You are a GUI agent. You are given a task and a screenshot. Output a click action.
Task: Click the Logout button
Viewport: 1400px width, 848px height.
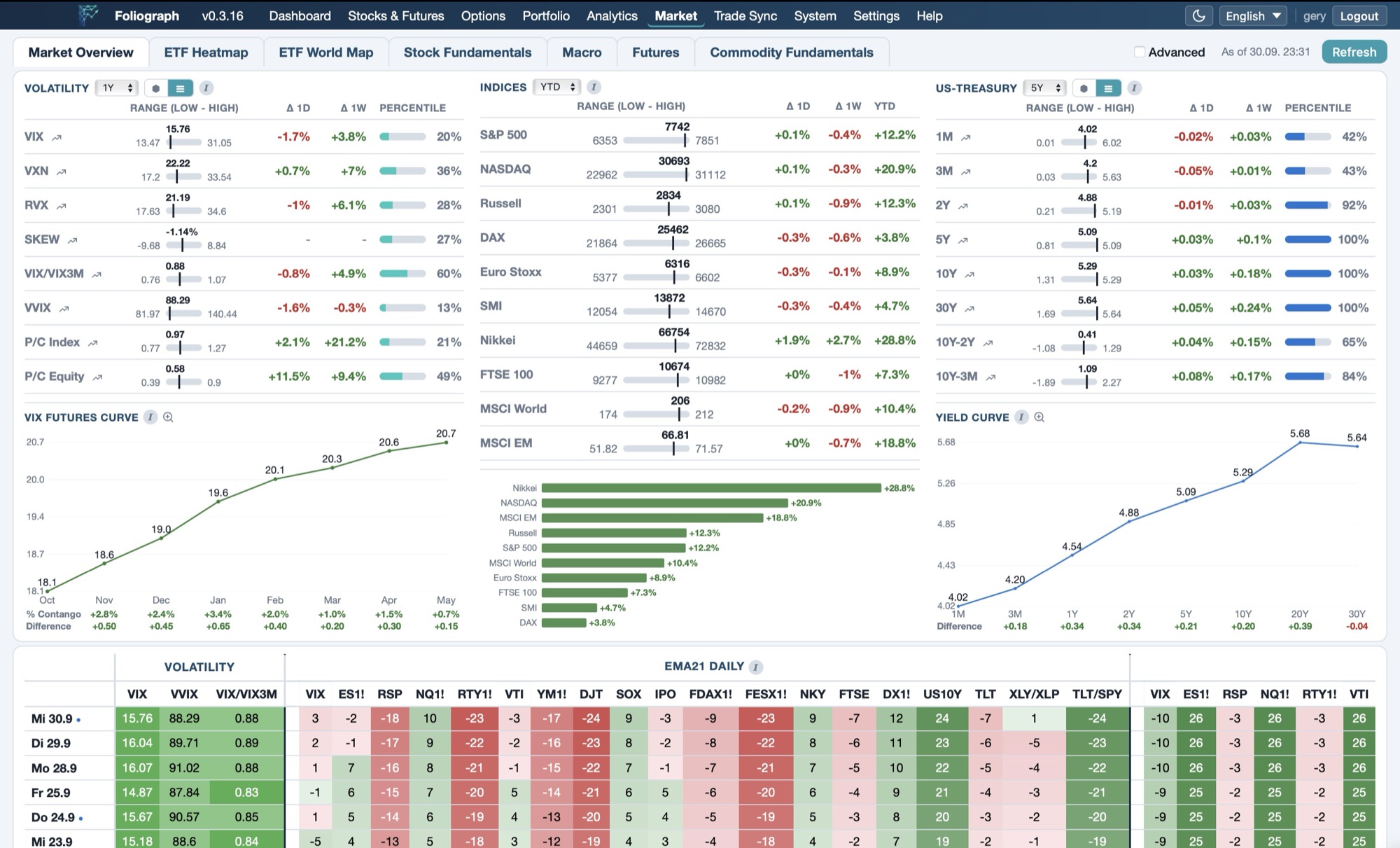(x=1359, y=16)
